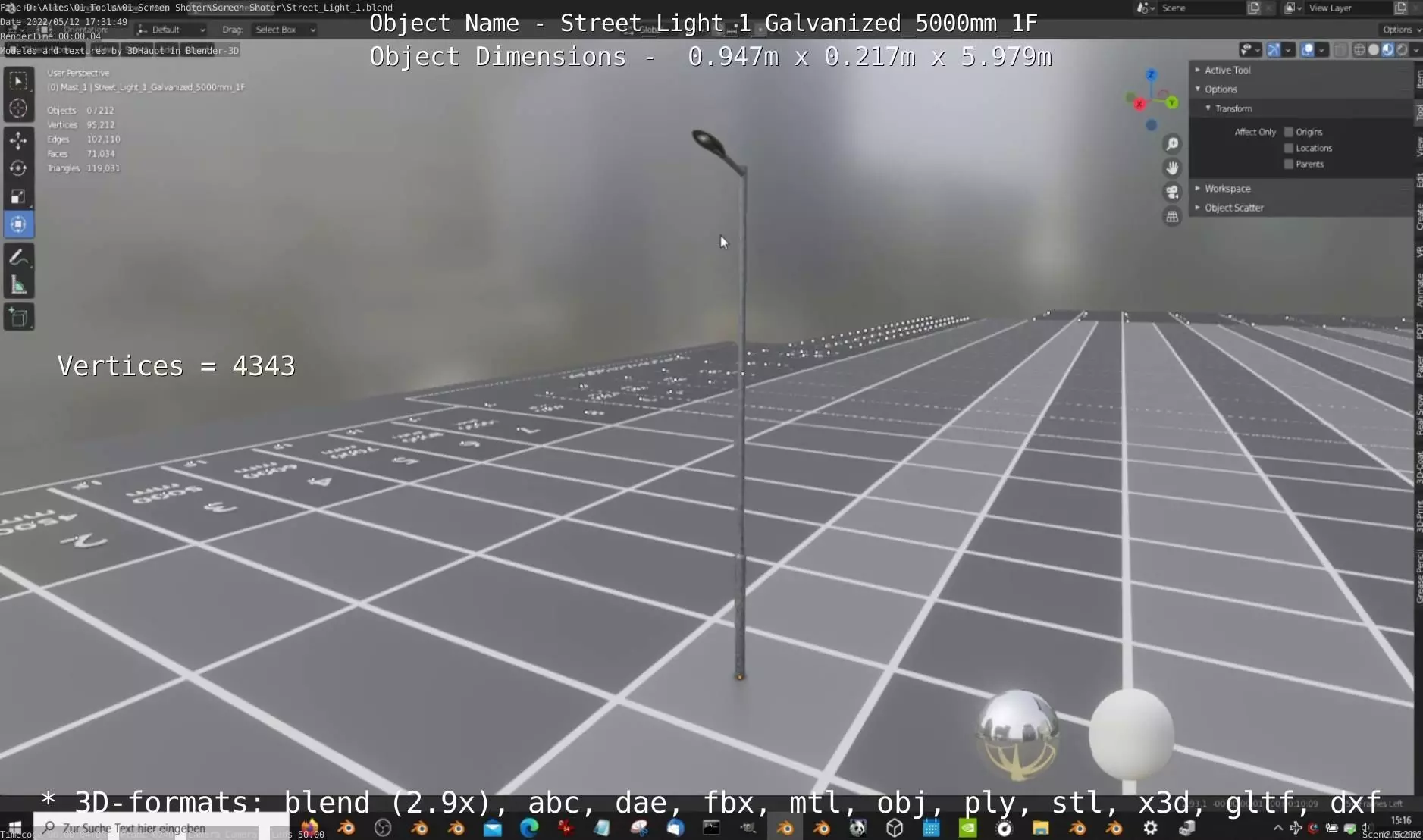This screenshot has height=840, width=1423.
Task: Open Settings gear in taskbar
Action: pyautogui.click(x=1150, y=828)
